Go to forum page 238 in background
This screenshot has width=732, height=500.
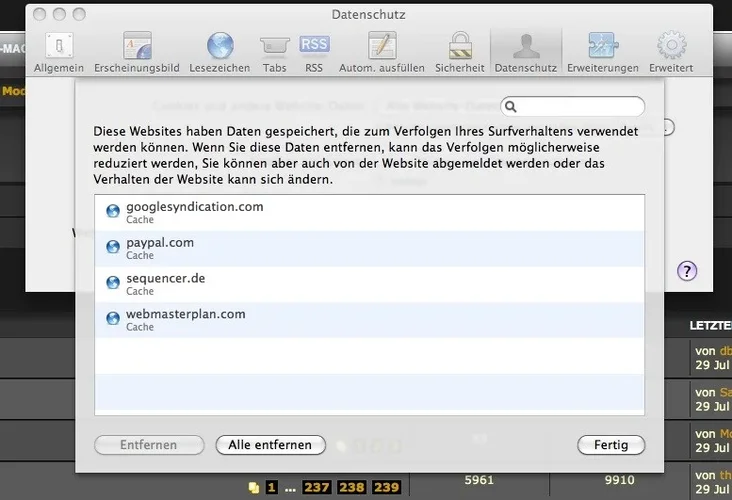pos(352,487)
